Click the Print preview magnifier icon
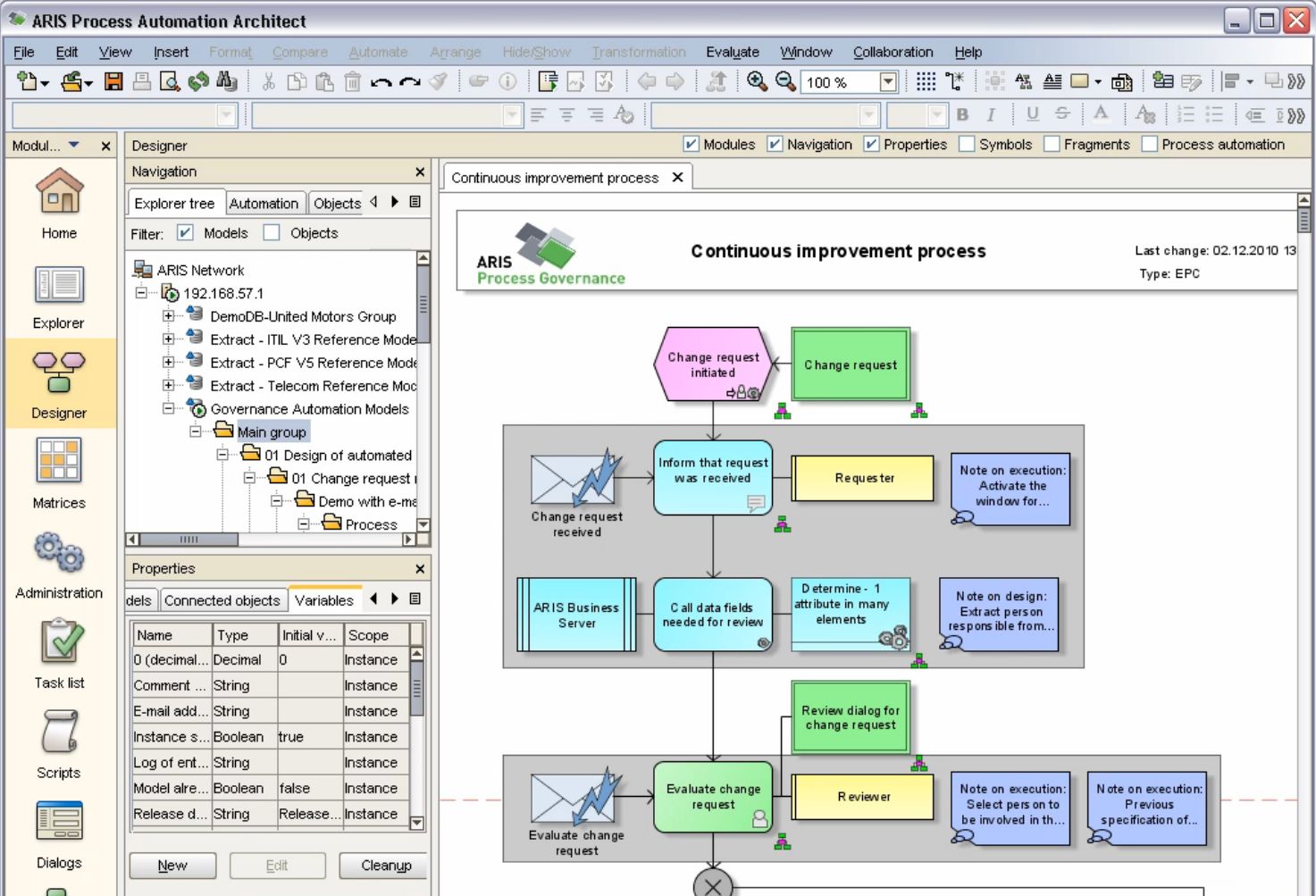Screen dimensions: 1316x896 click(x=170, y=81)
